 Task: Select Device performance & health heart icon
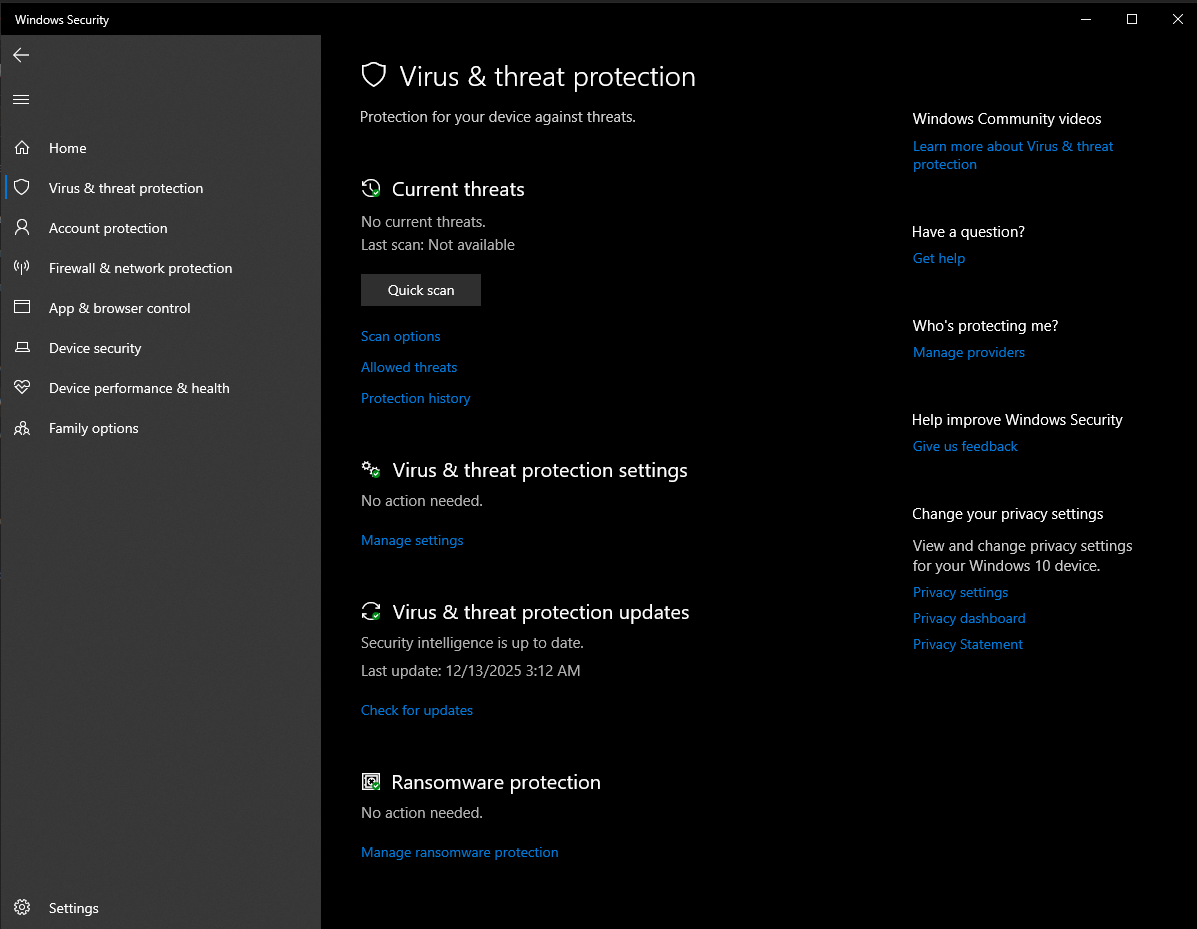click(x=22, y=388)
